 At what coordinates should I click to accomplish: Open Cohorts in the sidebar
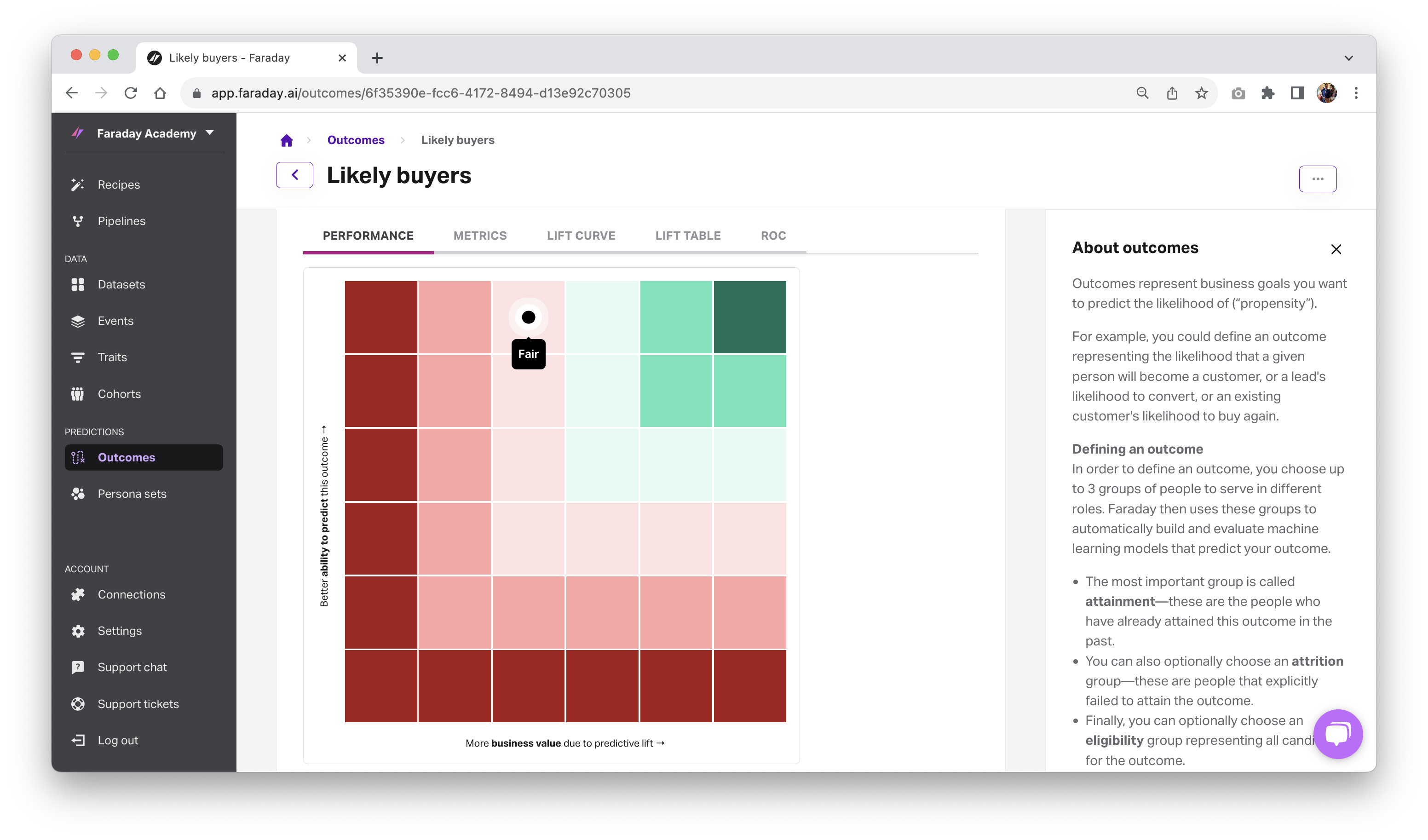point(144,394)
